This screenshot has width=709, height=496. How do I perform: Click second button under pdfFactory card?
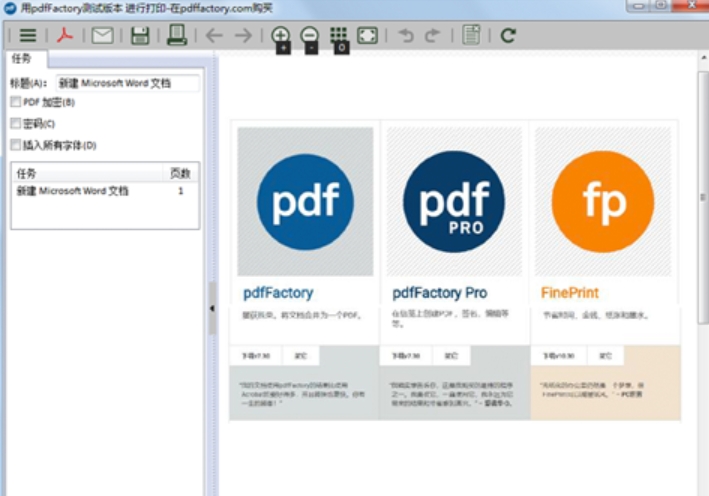tap(301, 356)
